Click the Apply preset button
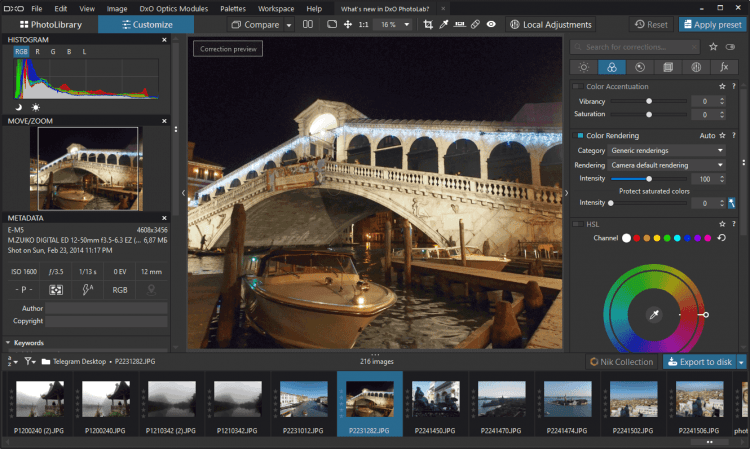Screen dimensions: 750x449 pyautogui.click(x=711, y=24)
